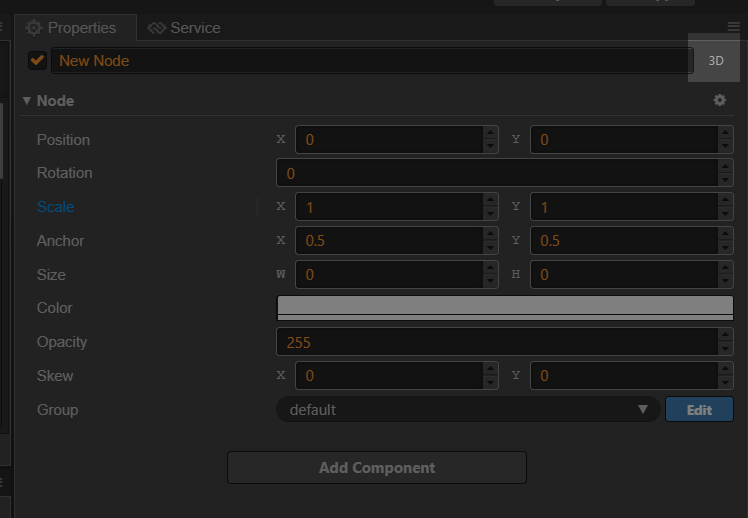This screenshot has width=748, height=518.
Task: Click the Size W input field
Action: 387,275
